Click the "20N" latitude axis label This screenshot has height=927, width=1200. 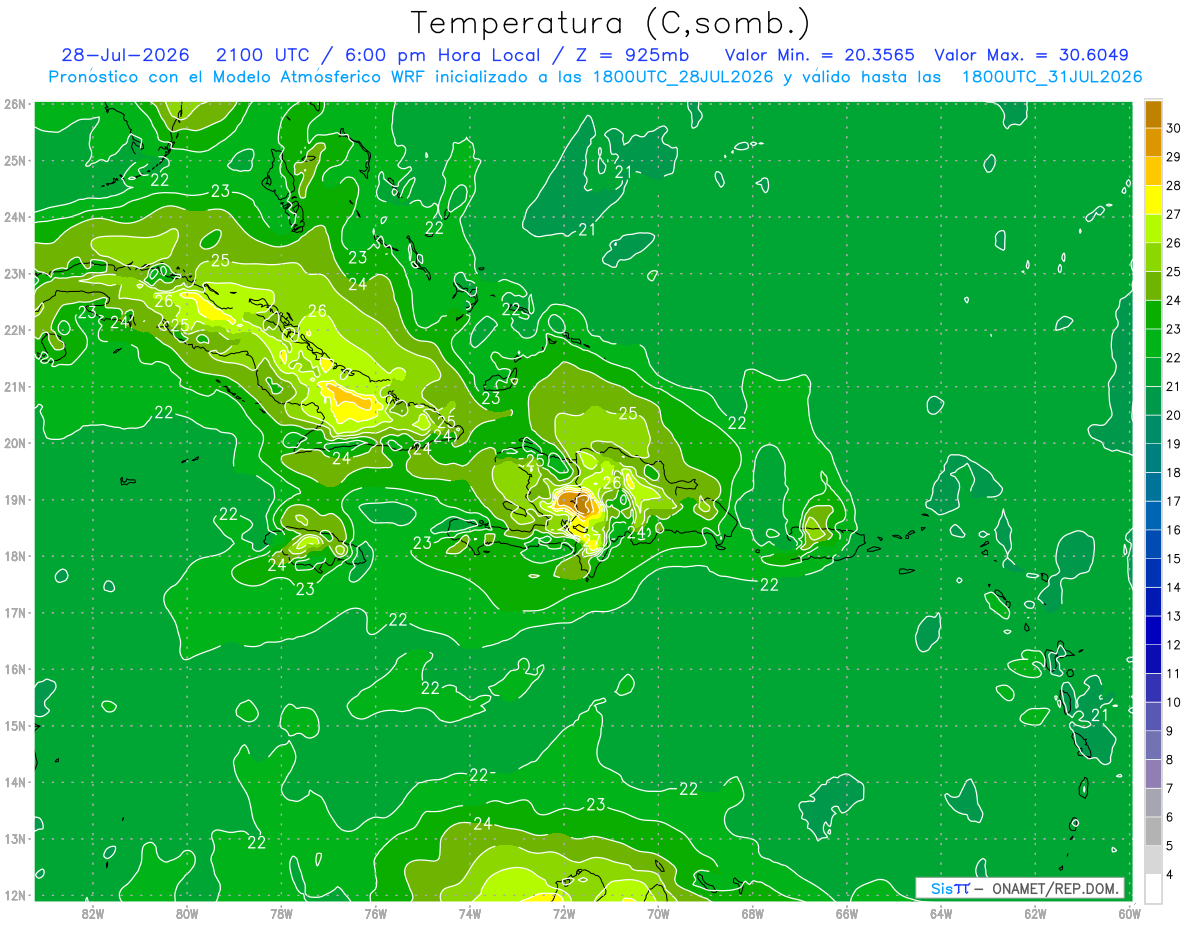coord(14,443)
